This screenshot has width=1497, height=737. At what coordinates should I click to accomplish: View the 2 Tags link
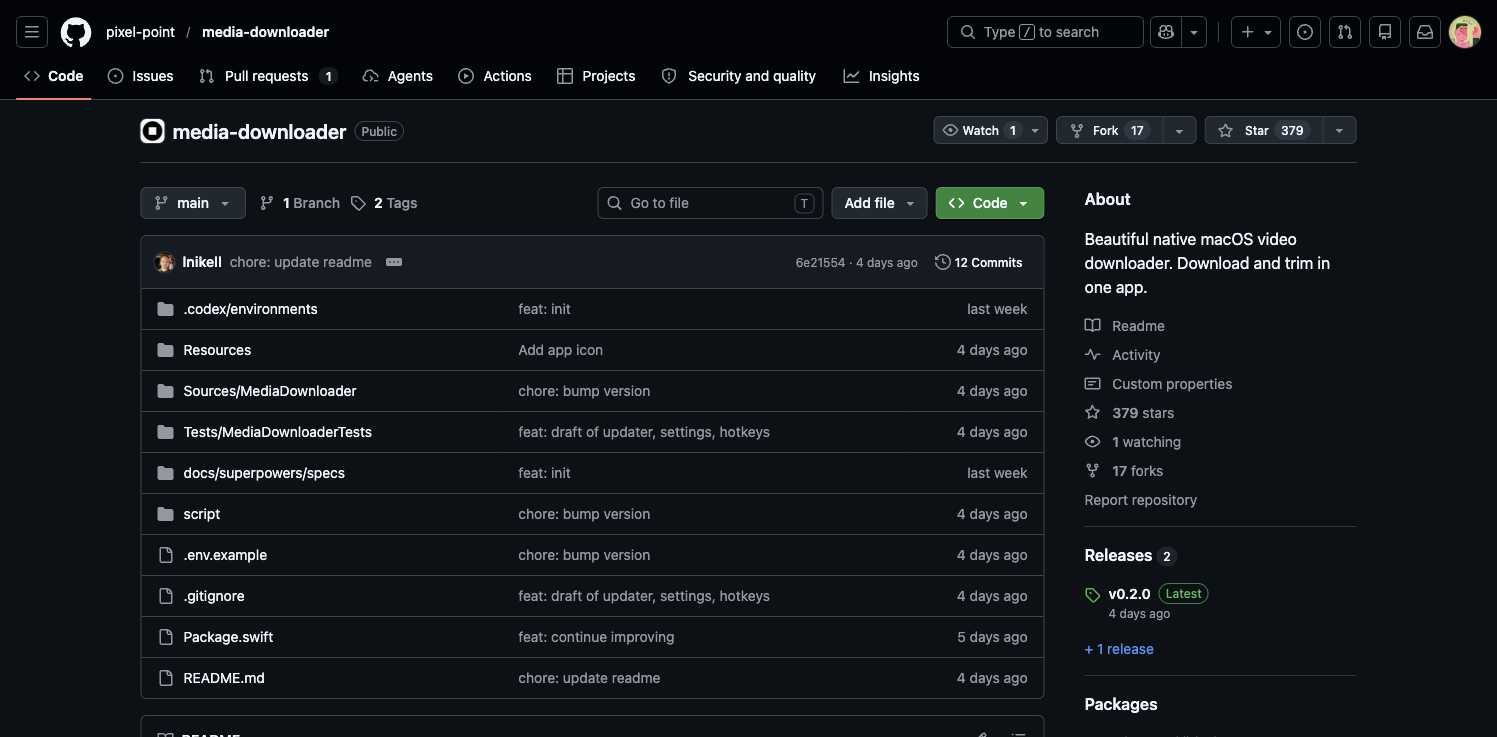coord(384,203)
